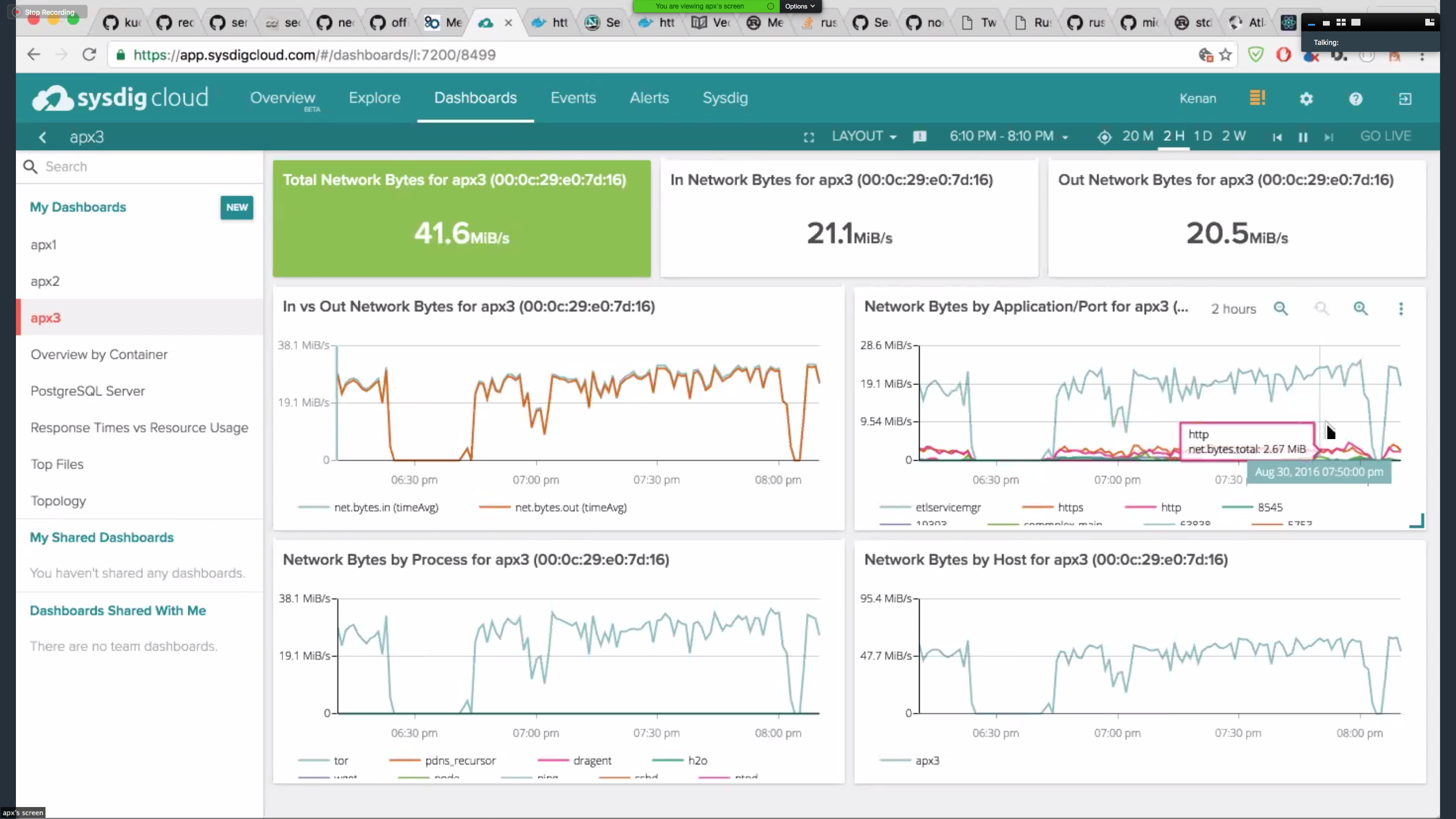The height and width of the screenshot is (819, 1456).
Task: Open the 6:10 PM - 8:10 PM time range dropdown
Action: pos(1008,136)
